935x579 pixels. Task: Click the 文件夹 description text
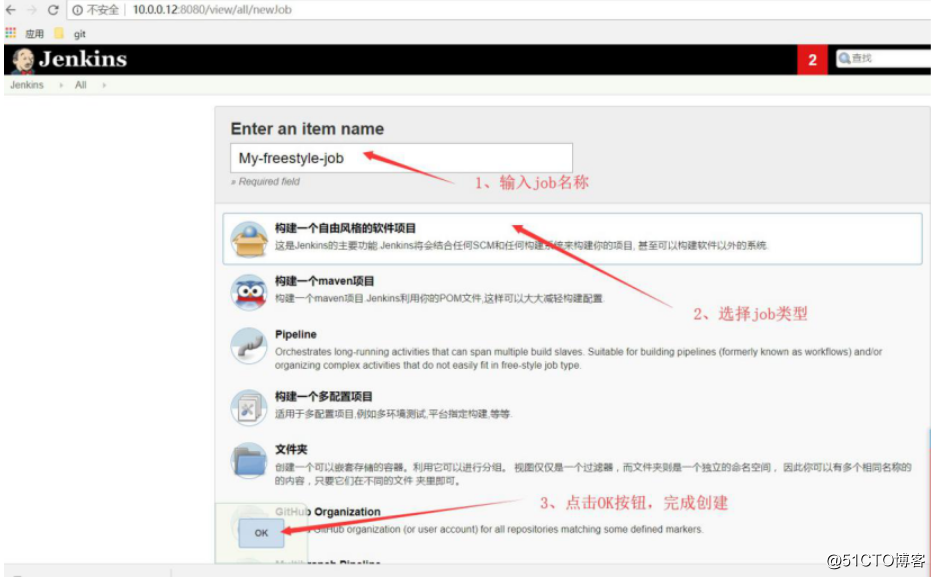tap(593, 474)
